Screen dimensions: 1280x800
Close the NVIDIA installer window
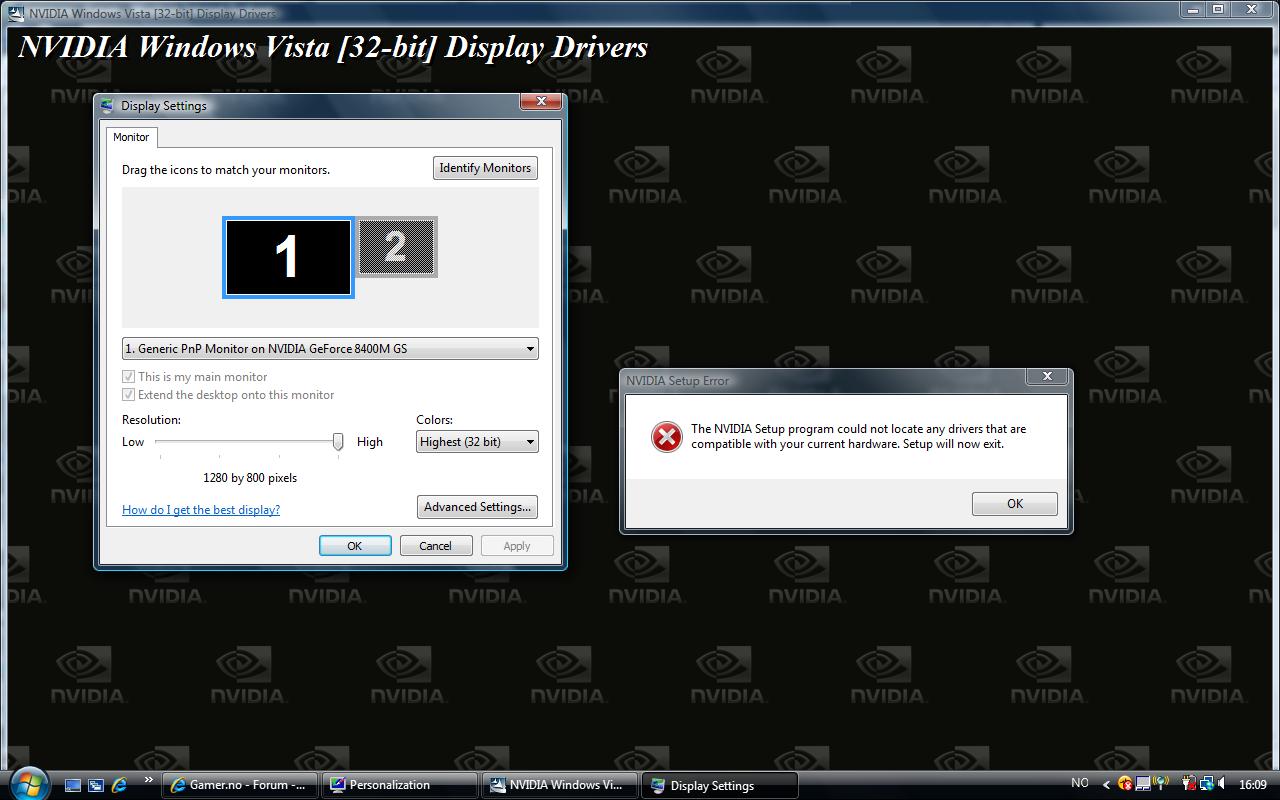[1253, 9]
